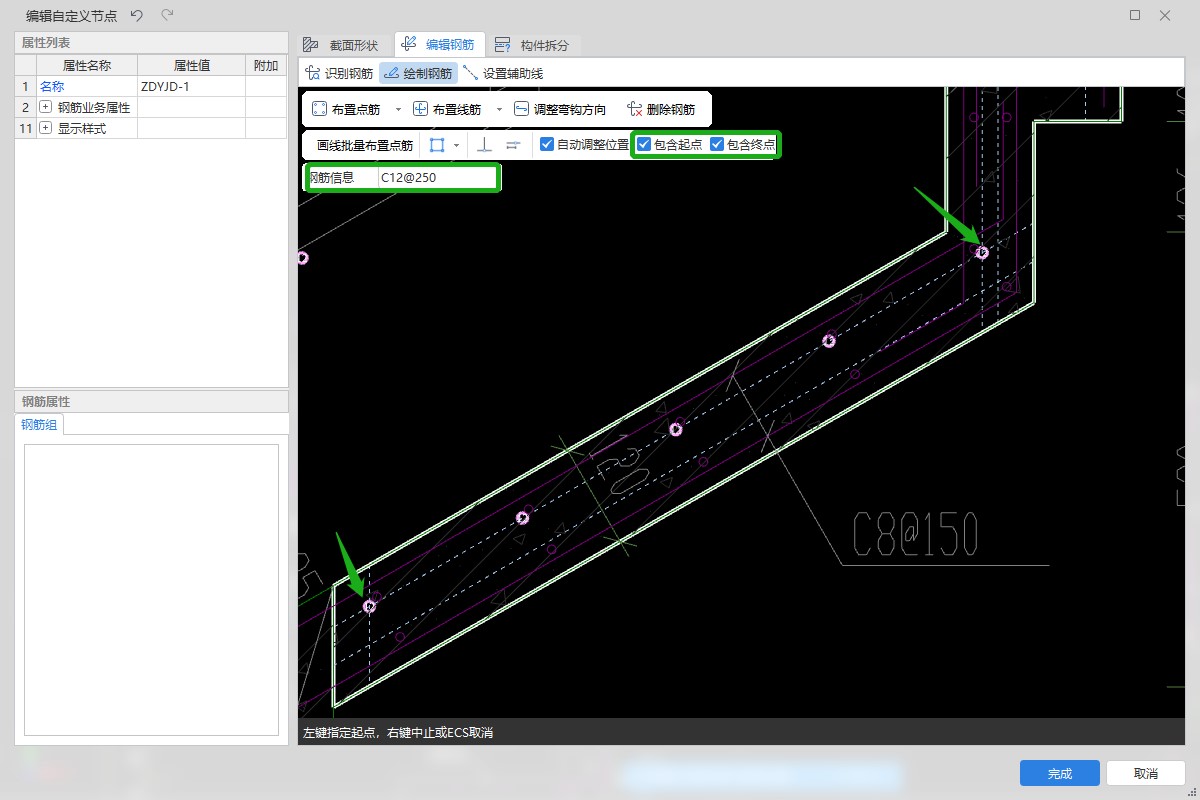Click the 删除钢筋 tool
Screen dimensions: 1200x800
(x=661, y=109)
